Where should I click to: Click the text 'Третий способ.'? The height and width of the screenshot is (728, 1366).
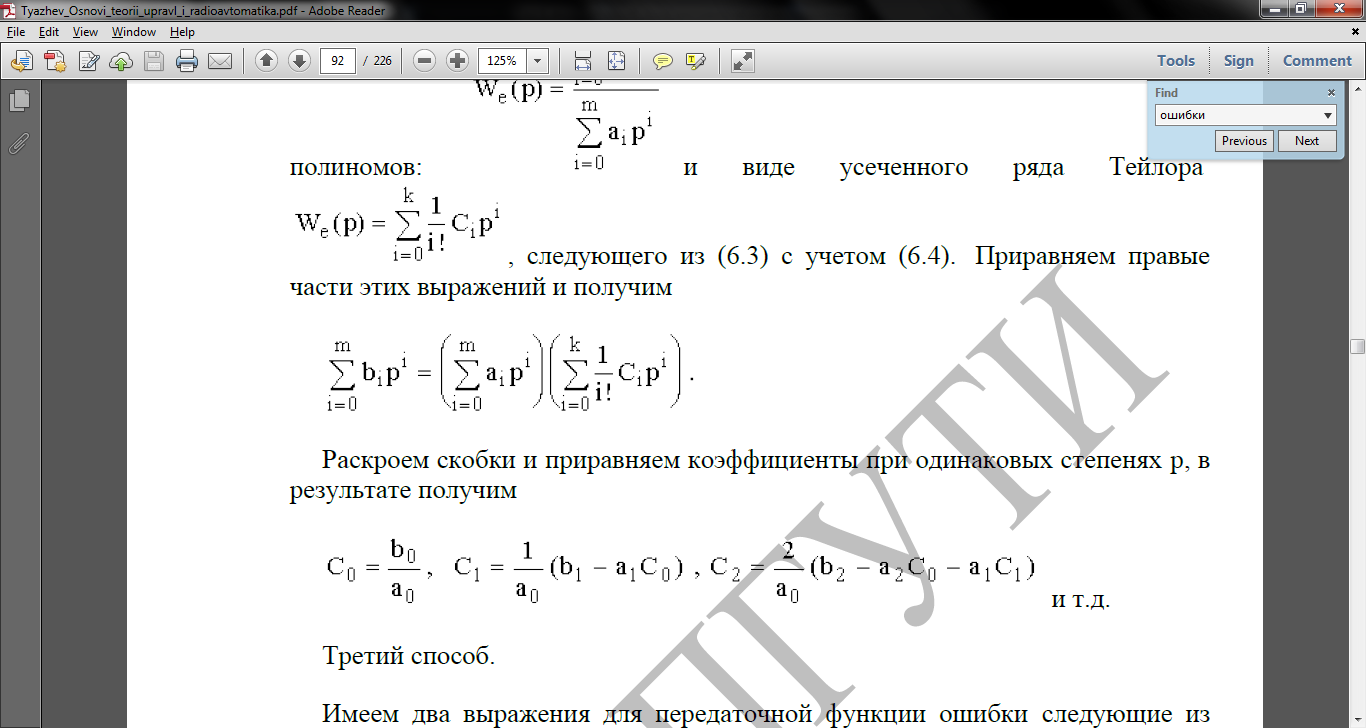408,657
